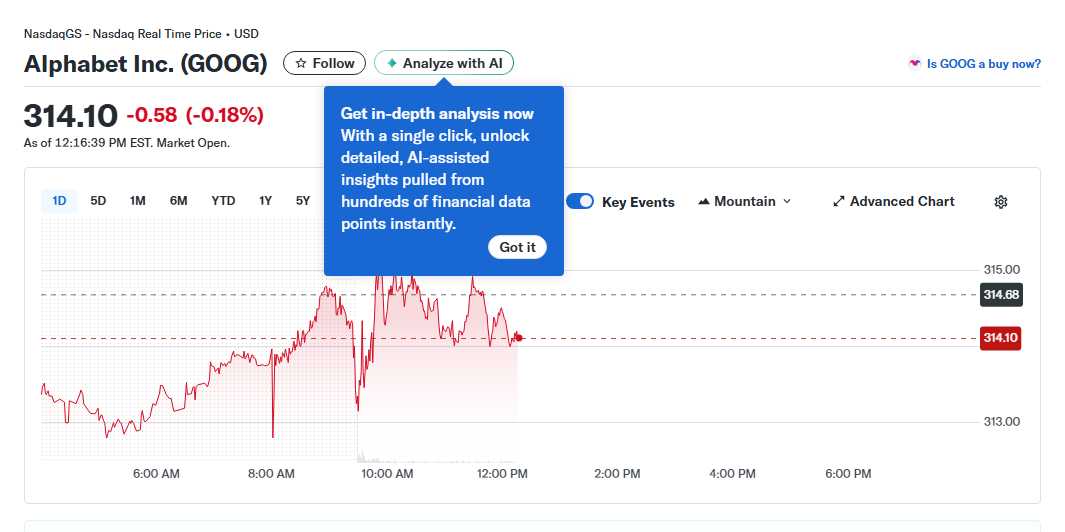The width and height of the screenshot is (1065, 532).
Task: Click the 314.10 current price label
Action: point(1000,338)
